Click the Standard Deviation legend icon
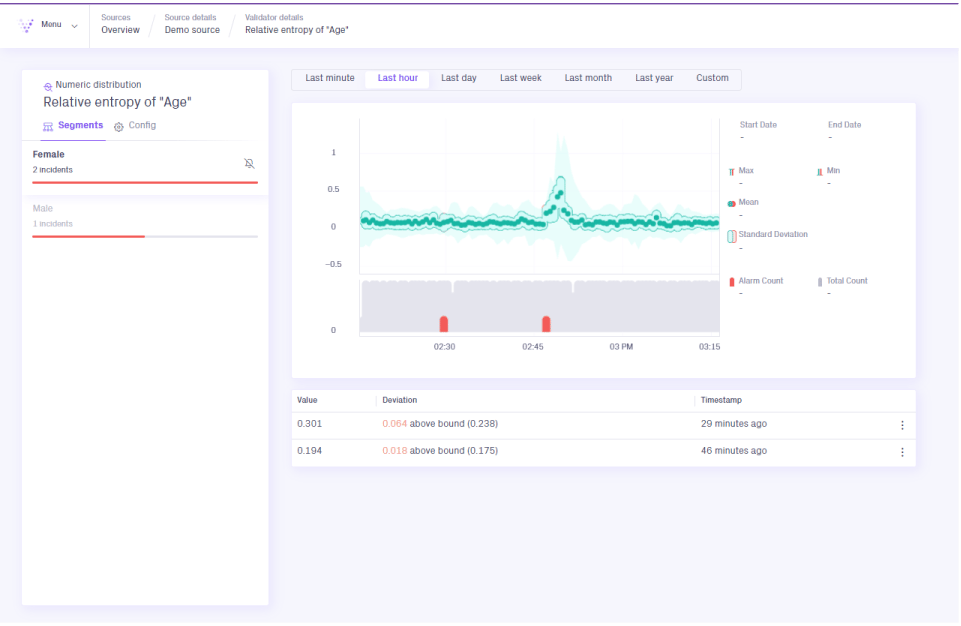 click(731, 236)
